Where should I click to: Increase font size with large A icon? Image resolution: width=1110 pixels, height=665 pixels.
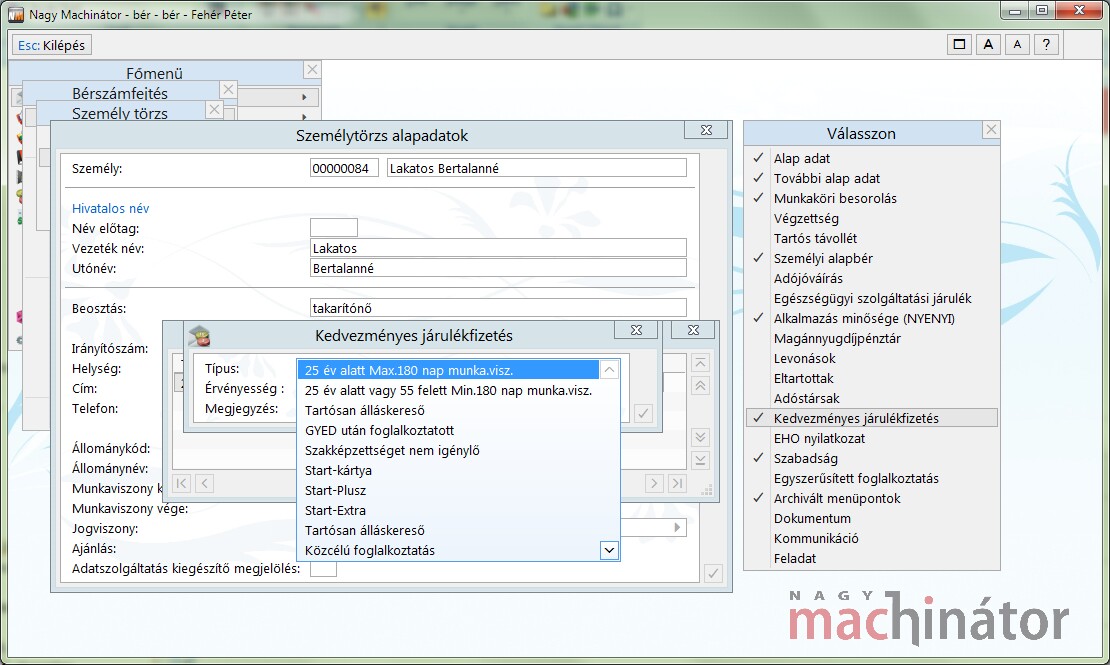988,45
